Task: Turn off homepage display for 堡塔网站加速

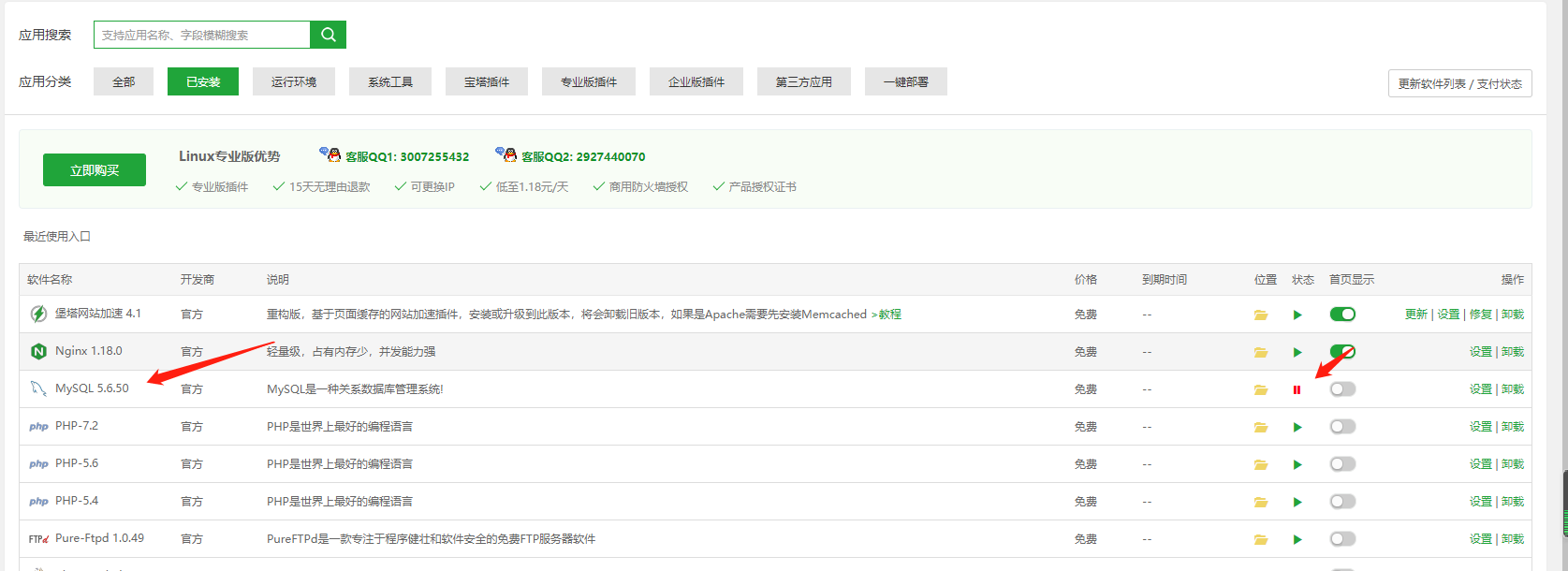Action: (x=1342, y=315)
